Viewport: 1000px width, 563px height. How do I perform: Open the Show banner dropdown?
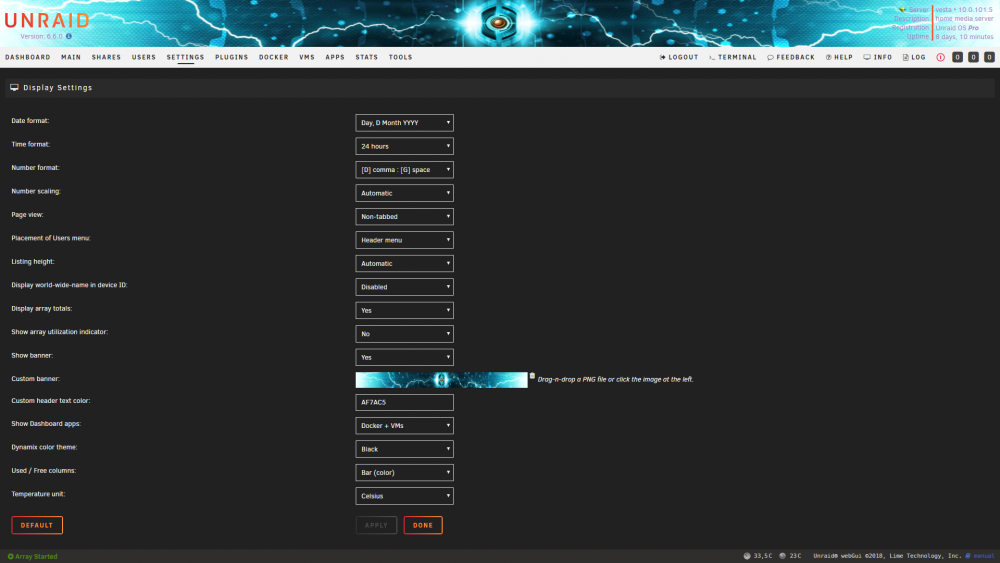click(404, 357)
